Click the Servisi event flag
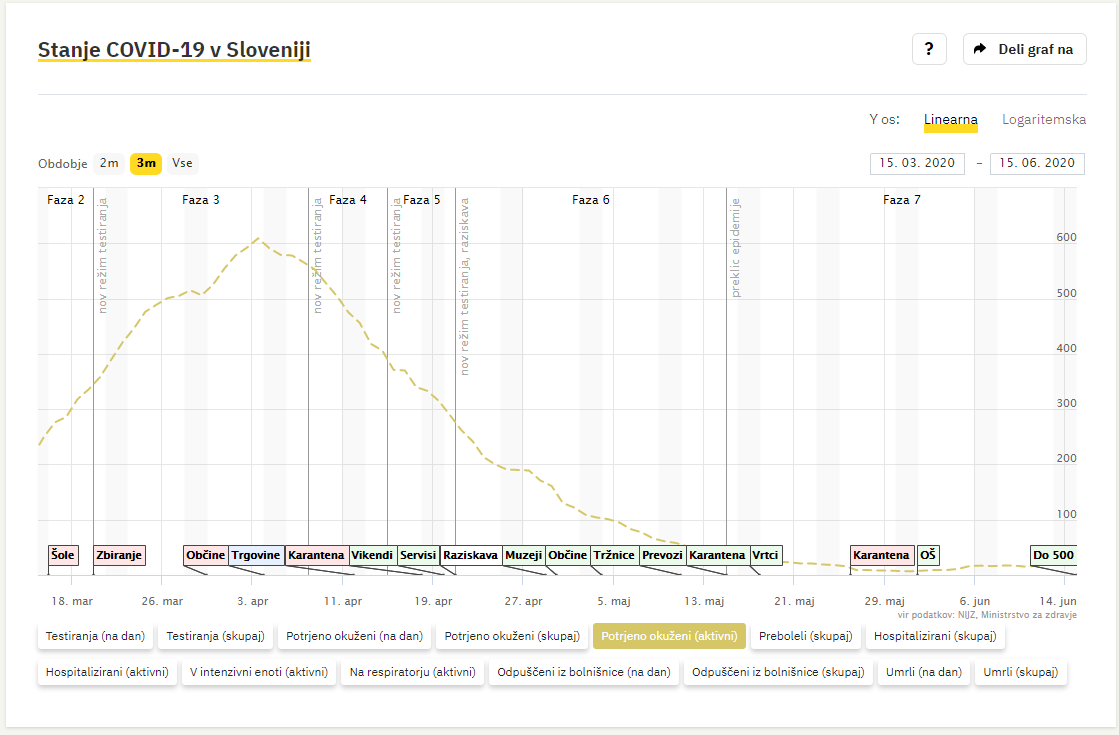1119x735 pixels. [417, 555]
